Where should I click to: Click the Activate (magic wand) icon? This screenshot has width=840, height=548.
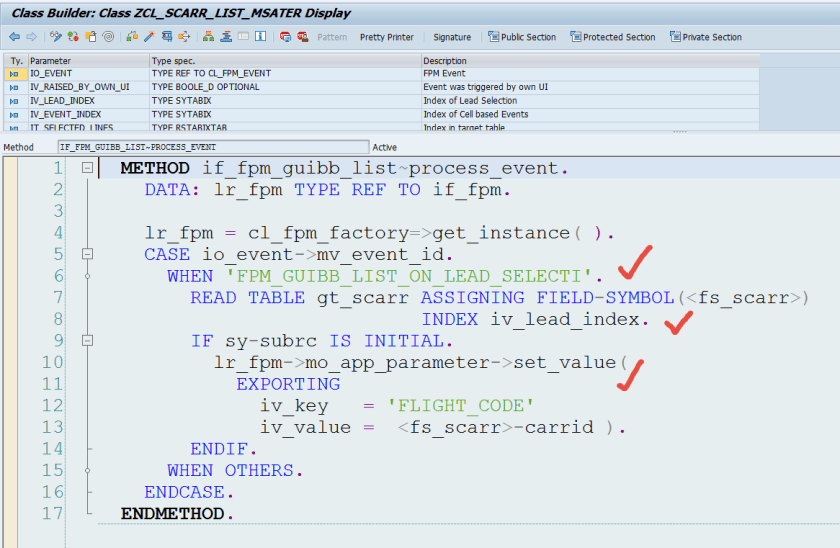point(150,37)
